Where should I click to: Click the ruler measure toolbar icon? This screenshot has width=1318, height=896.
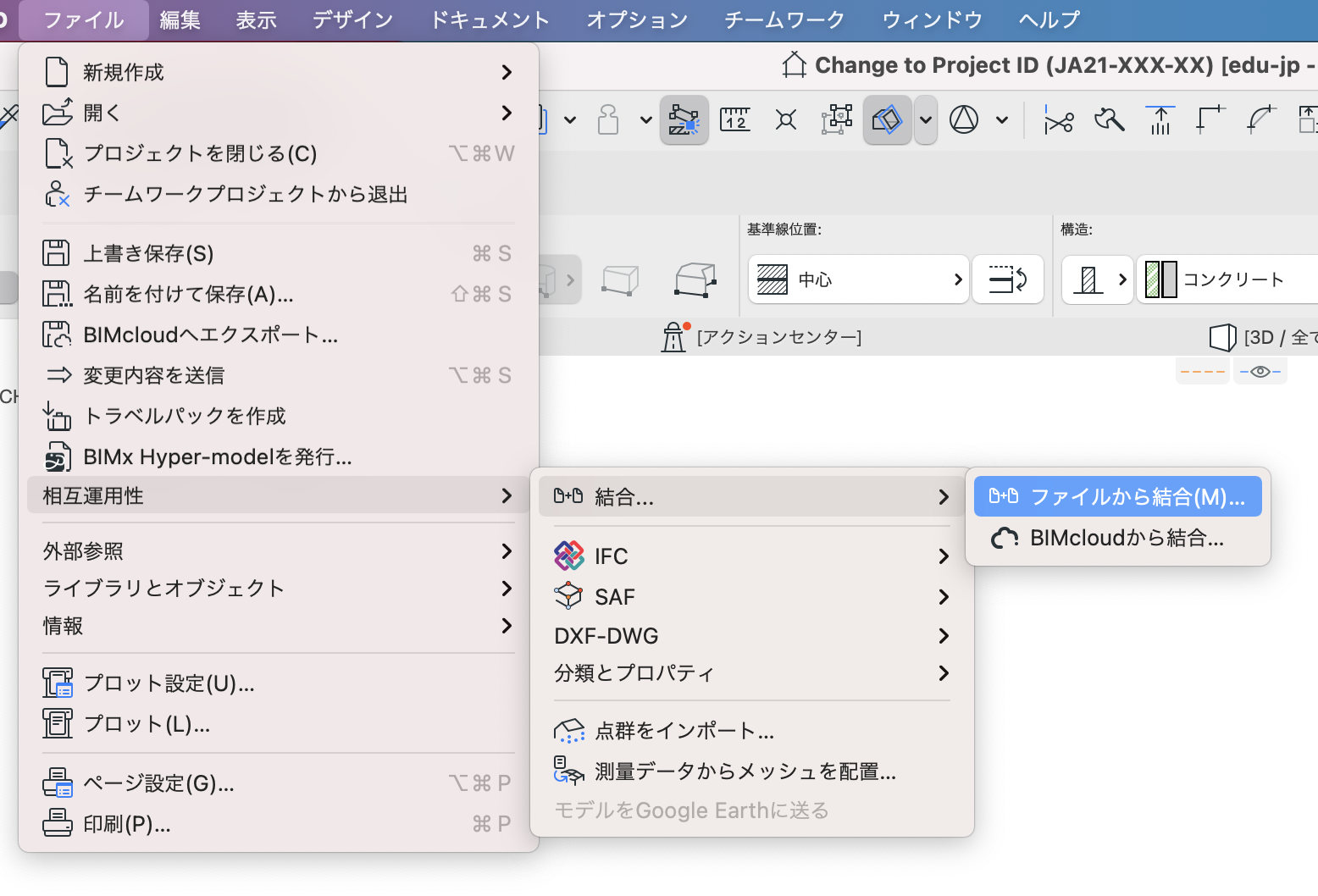click(735, 119)
